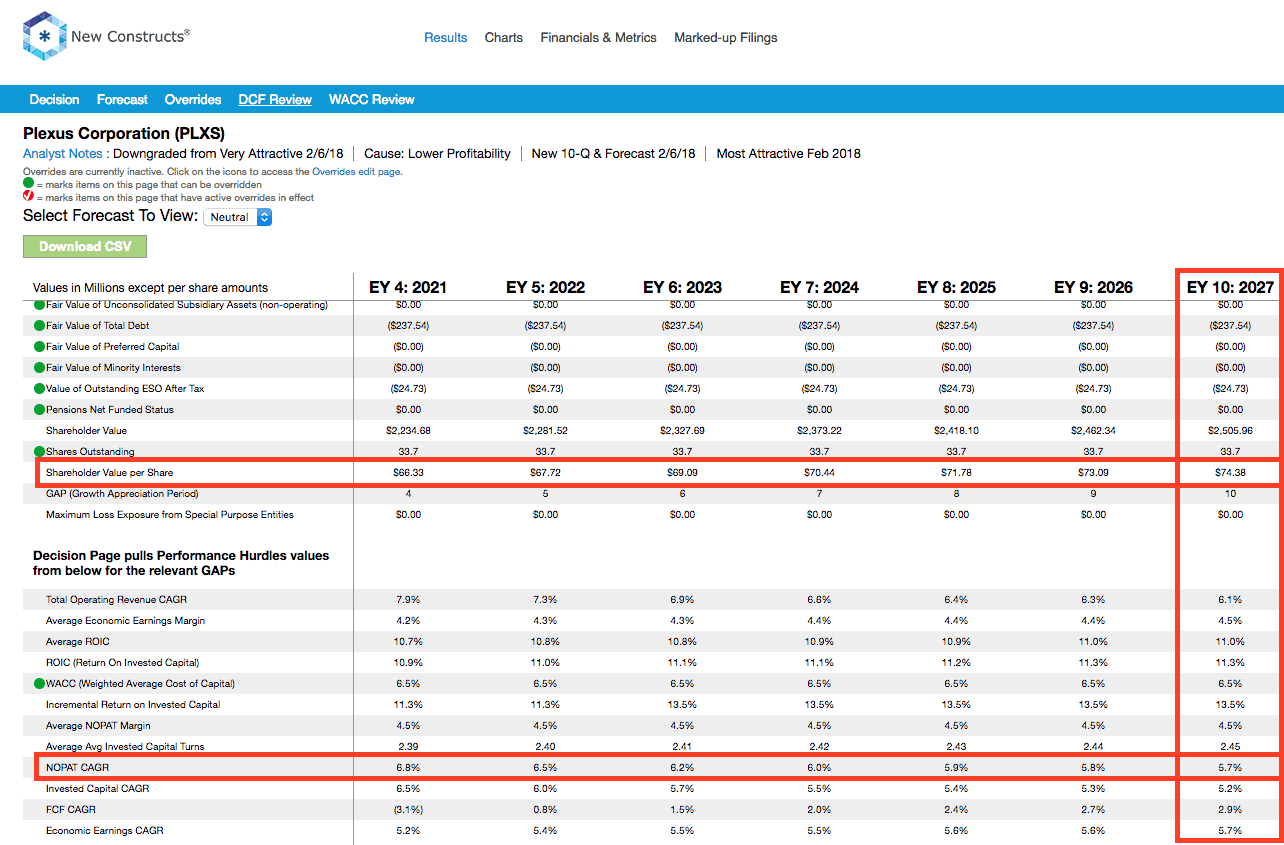Click the Plexus Corporation (PLXS) heading
Image resolution: width=1284 pixels, height=845 pixels.
(x=124, y=133)
